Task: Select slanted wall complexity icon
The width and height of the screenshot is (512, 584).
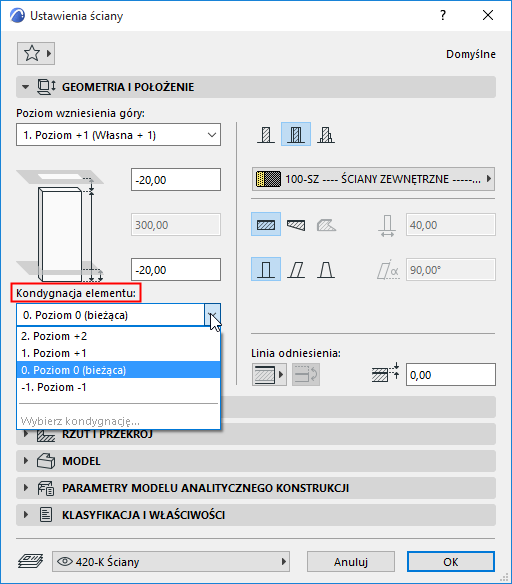Action: 296,269
